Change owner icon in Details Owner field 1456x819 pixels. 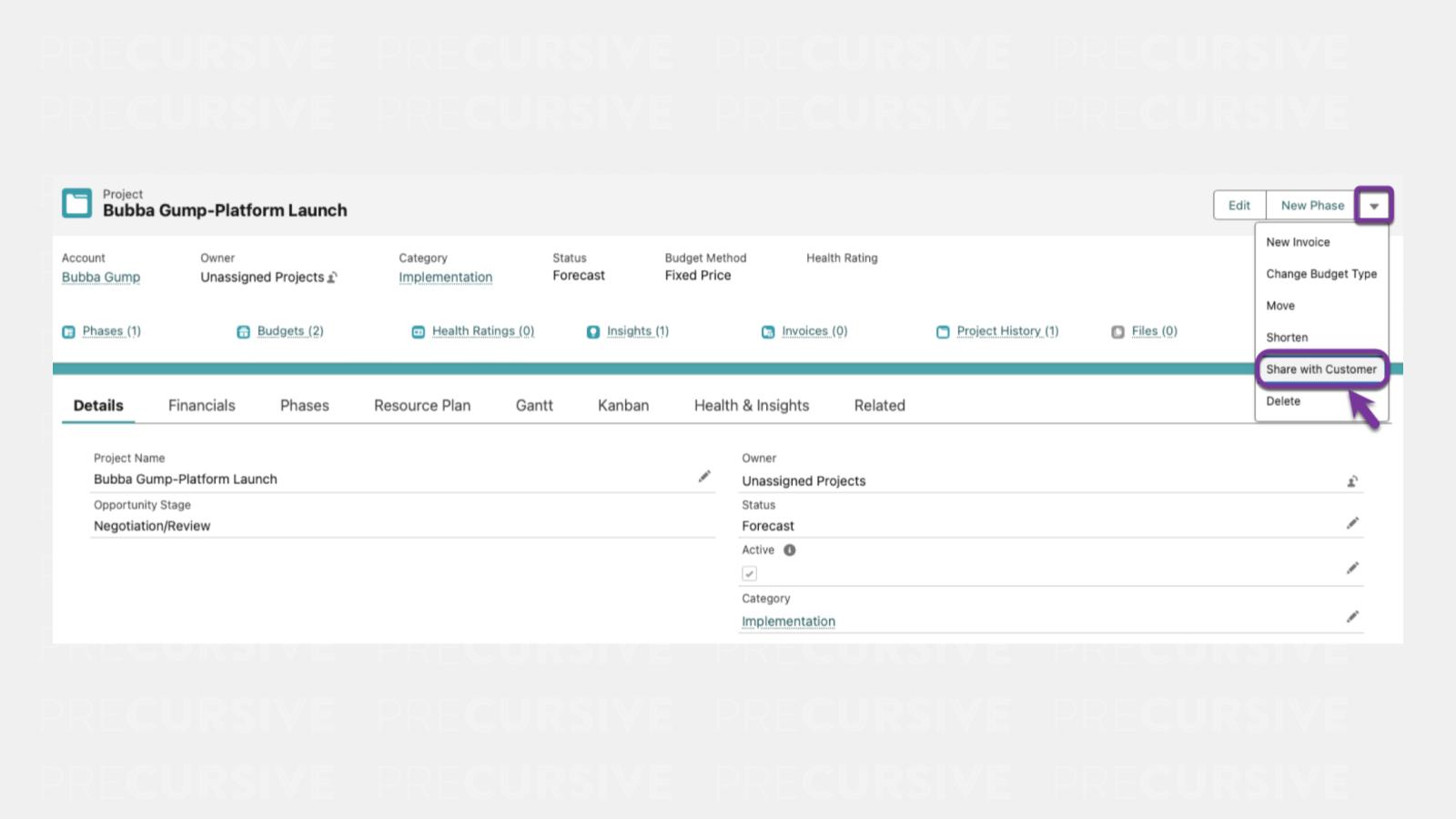coord(1352,481)
